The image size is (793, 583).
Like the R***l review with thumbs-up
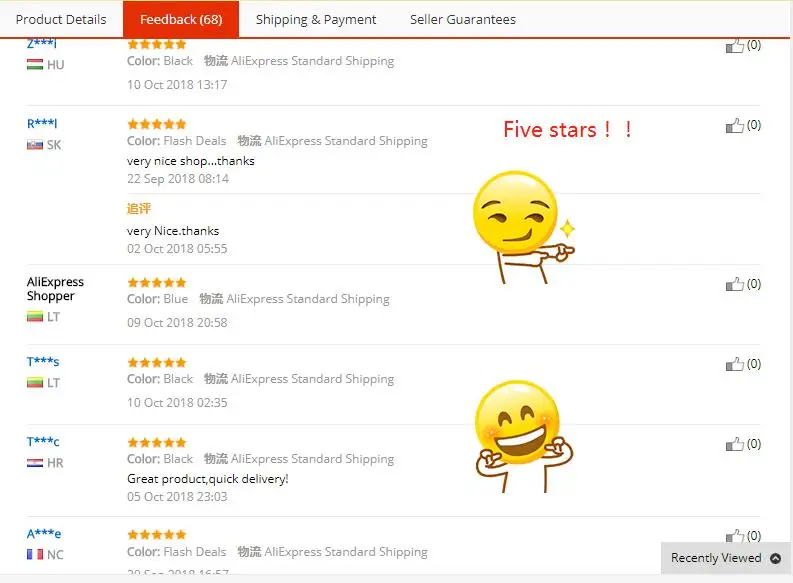[x=734, y=125]
